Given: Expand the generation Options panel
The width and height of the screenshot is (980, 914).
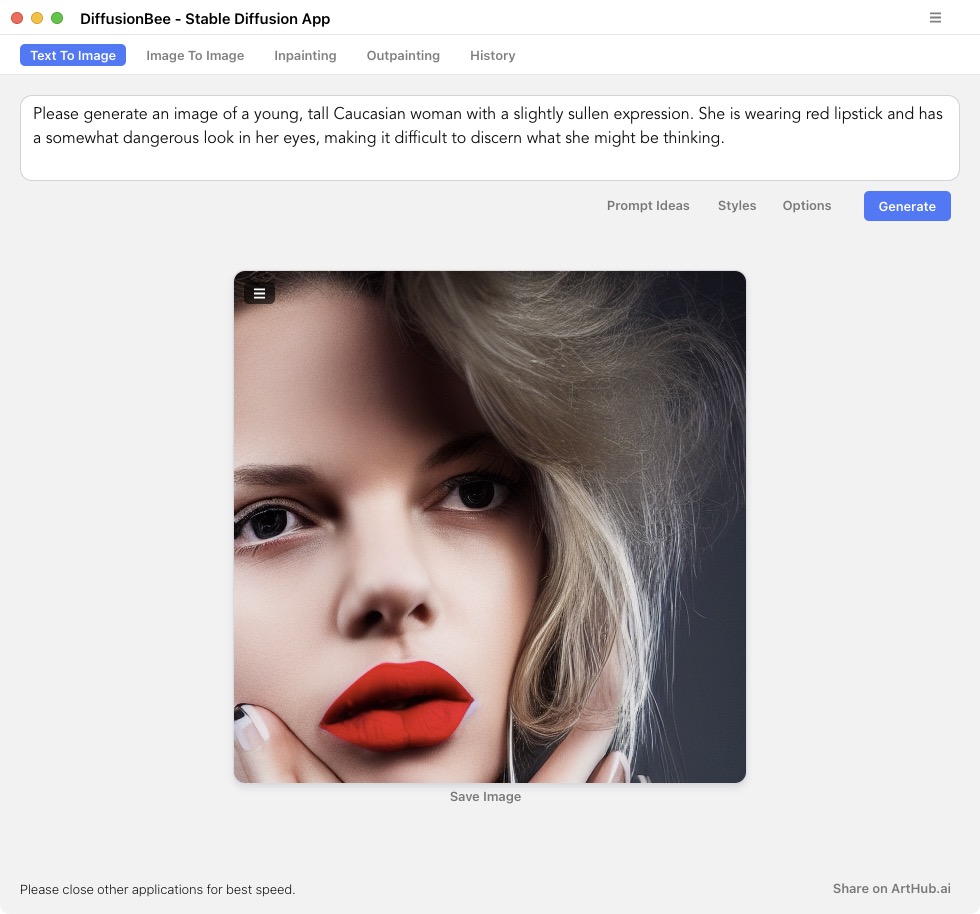Looking at the screenshot, I should tap(807, 206).
